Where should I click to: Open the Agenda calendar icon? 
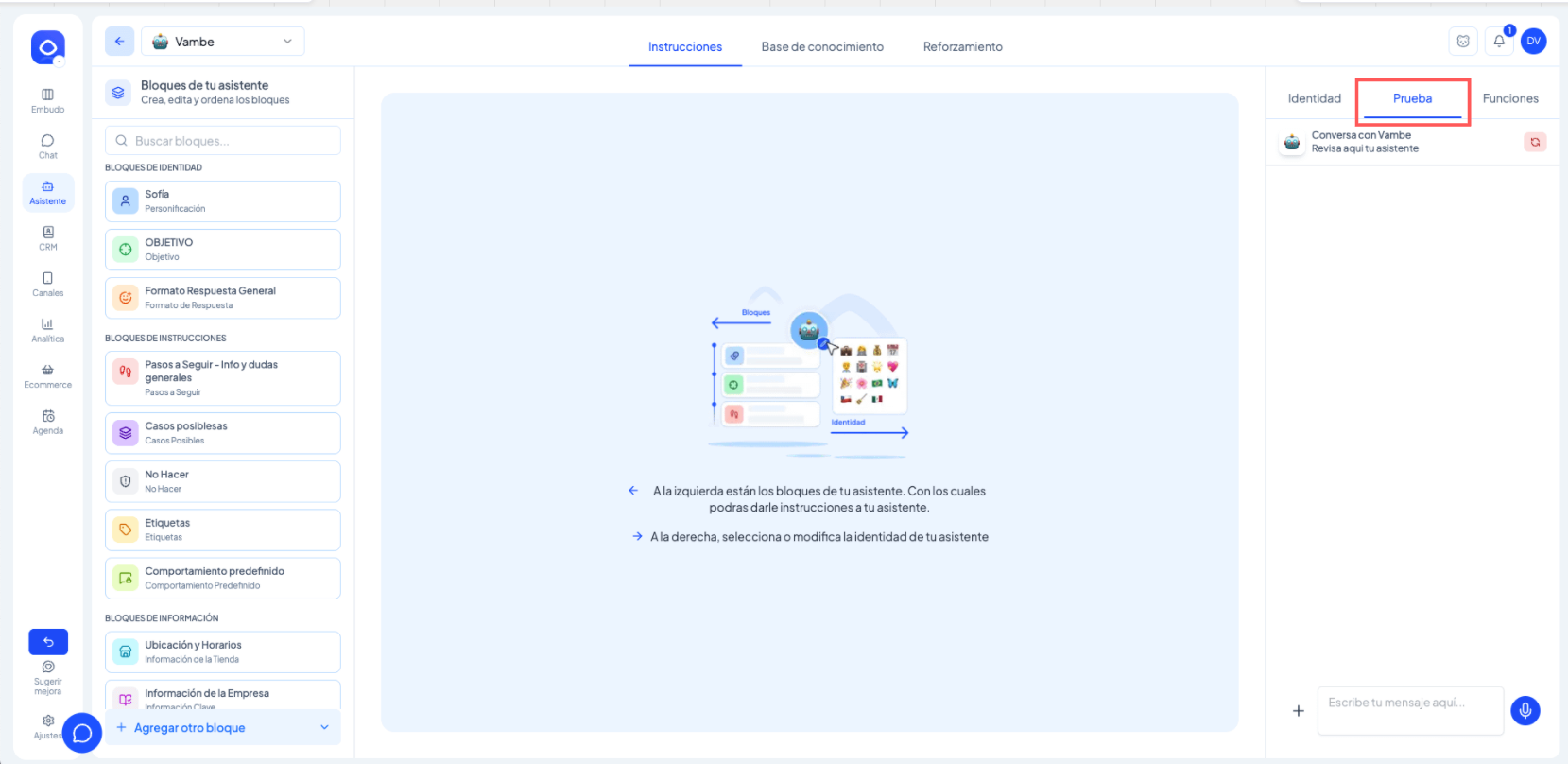click(47, 422)
